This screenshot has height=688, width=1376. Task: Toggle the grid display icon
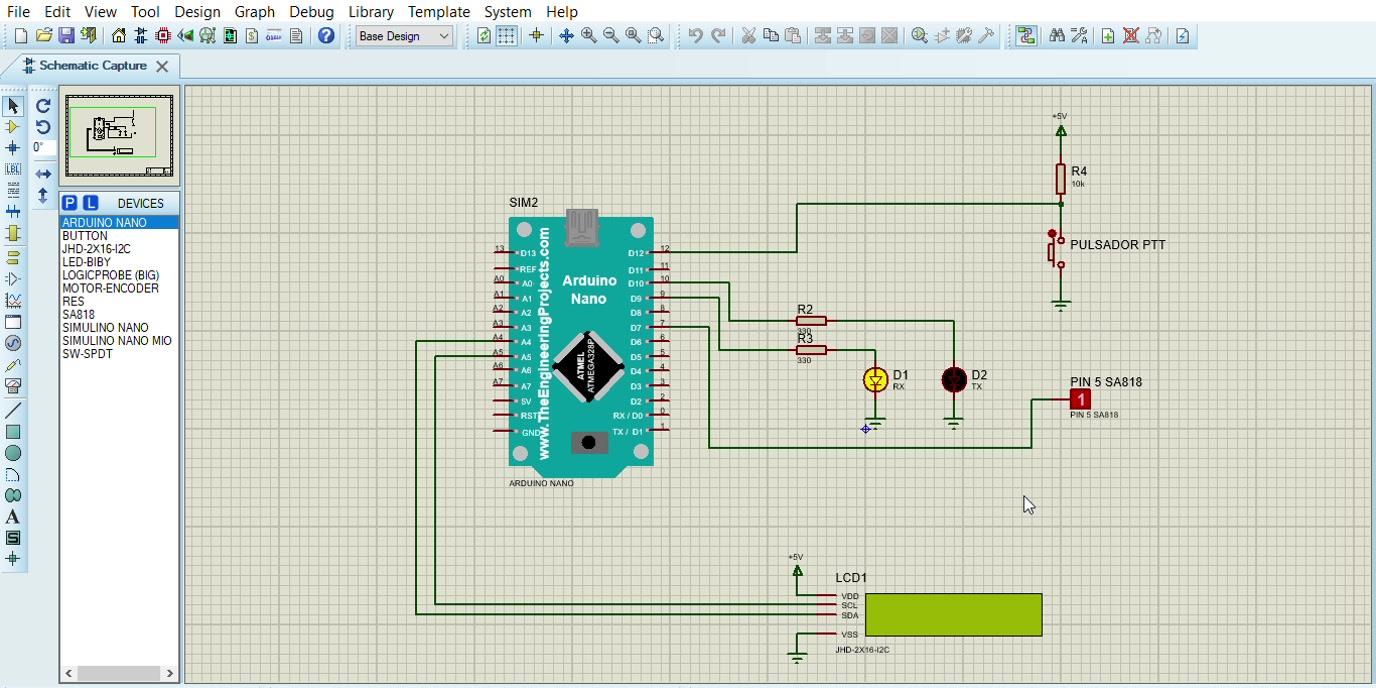pyautogui.click(x=507, y=36)
